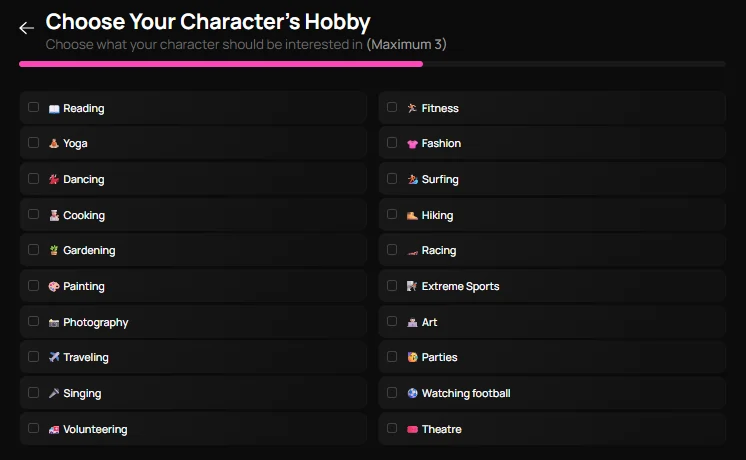Check the Fitness checkbox
Image resolution: width=746 pixels, height=460 pixels.
[392, 107]
